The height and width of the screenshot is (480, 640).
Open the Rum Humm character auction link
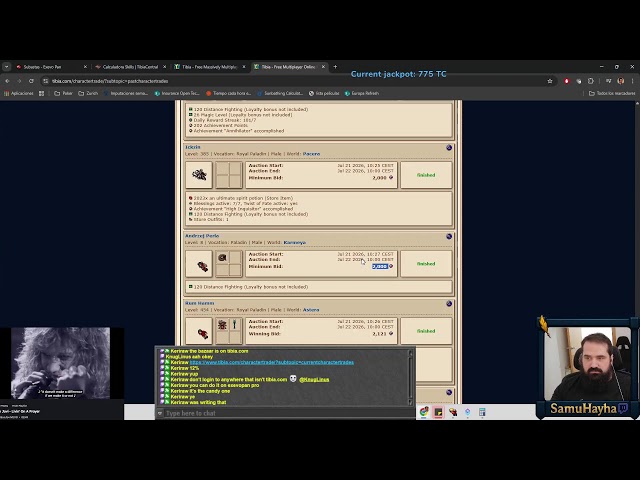(x=200, y=303)
